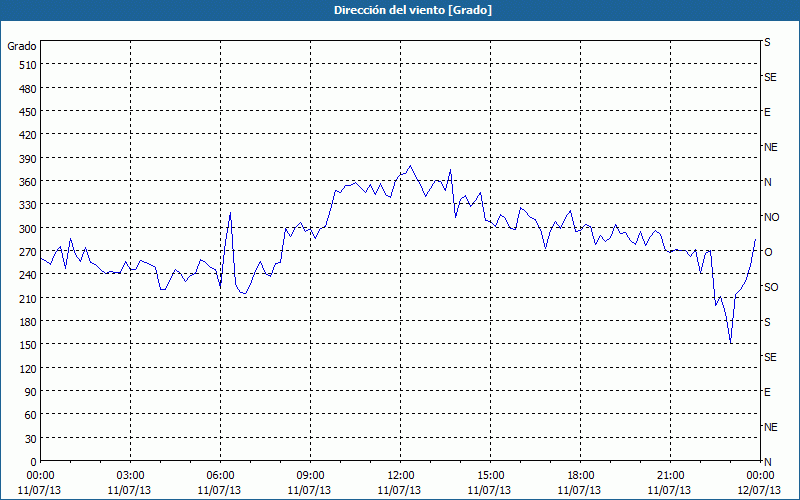
Task: Click the 420 degree axis label
Action: coord(28,135)
